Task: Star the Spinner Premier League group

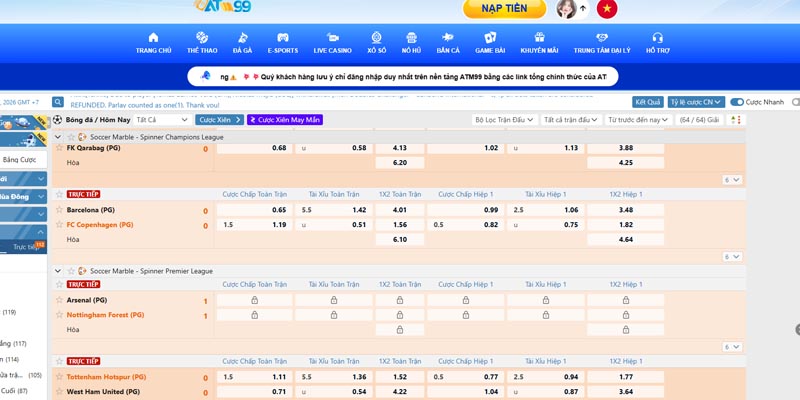Action: click(70, 271)
